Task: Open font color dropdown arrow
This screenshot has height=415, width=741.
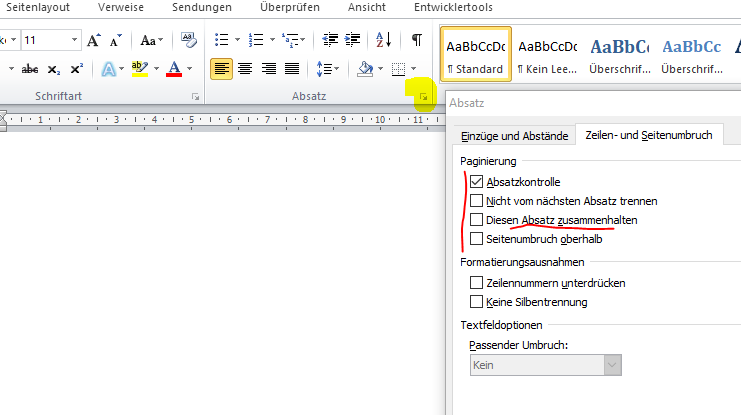Action: point(190,69)
